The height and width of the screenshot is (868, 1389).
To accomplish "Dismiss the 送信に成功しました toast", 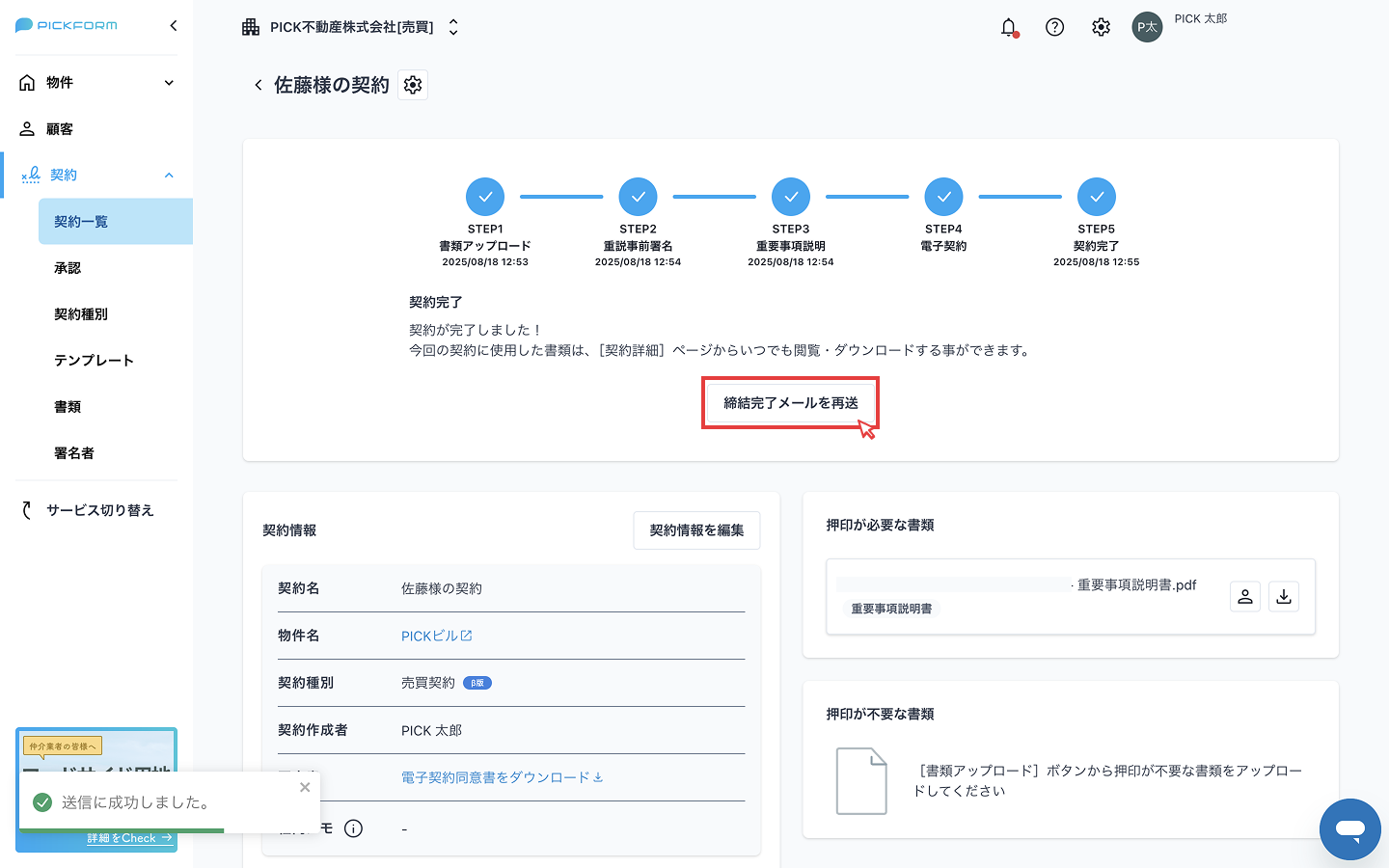I will [x=305, y=787].
